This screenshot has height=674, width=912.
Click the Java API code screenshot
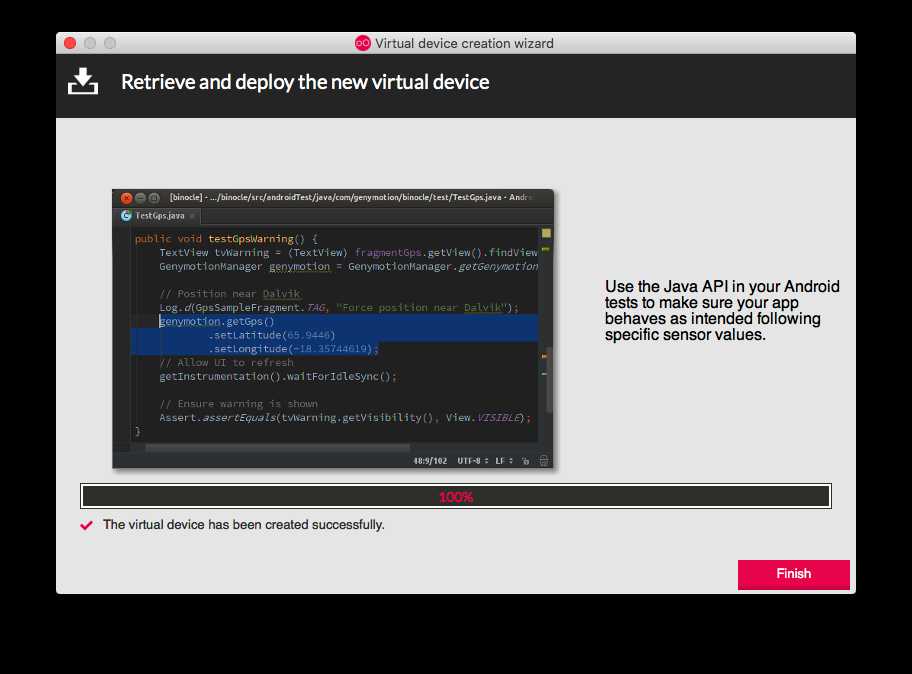pos(333,329)
